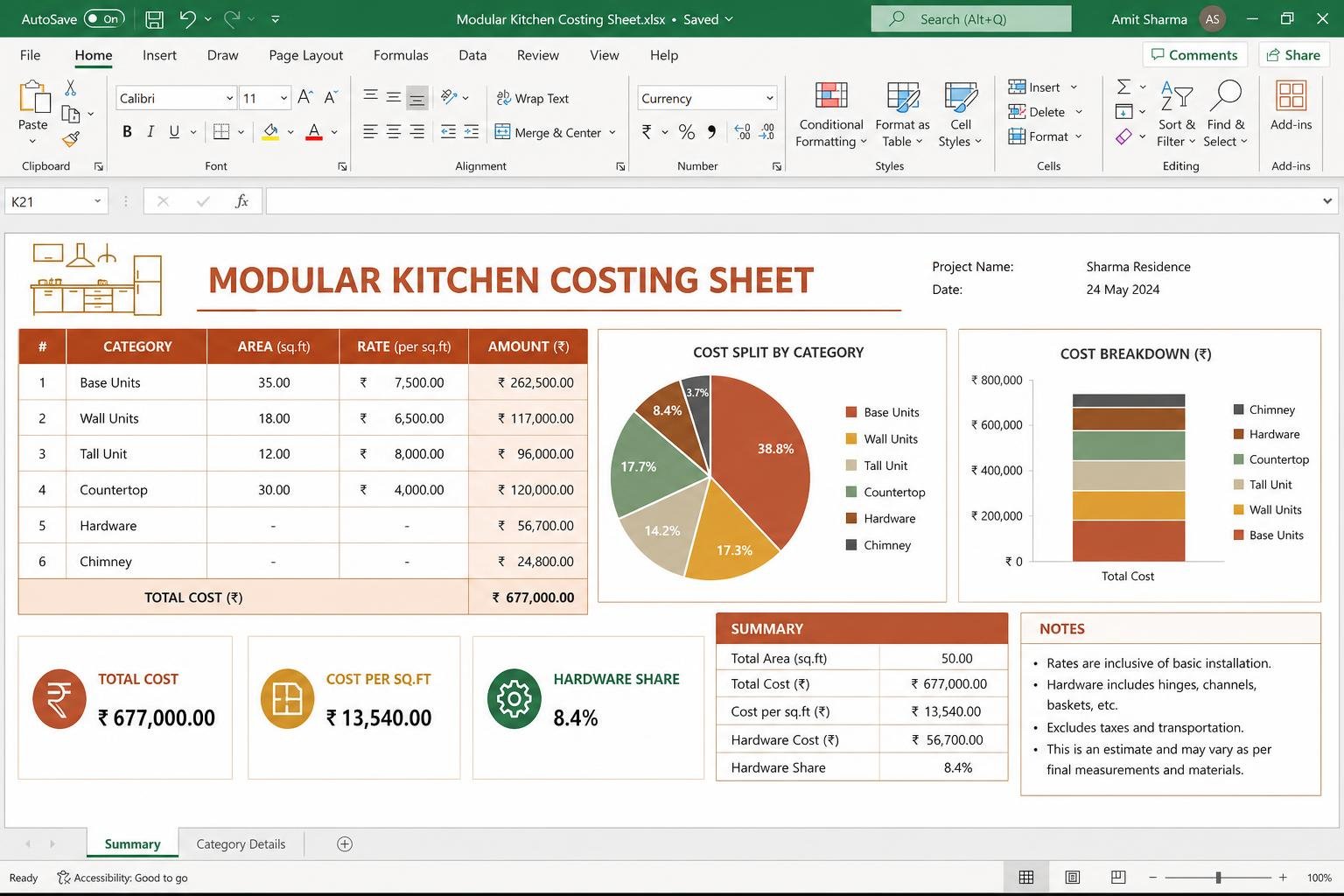Toggle Italic formatting
Image resolution: width=1344 pixels, height=896 pixels.
point(150,132)
